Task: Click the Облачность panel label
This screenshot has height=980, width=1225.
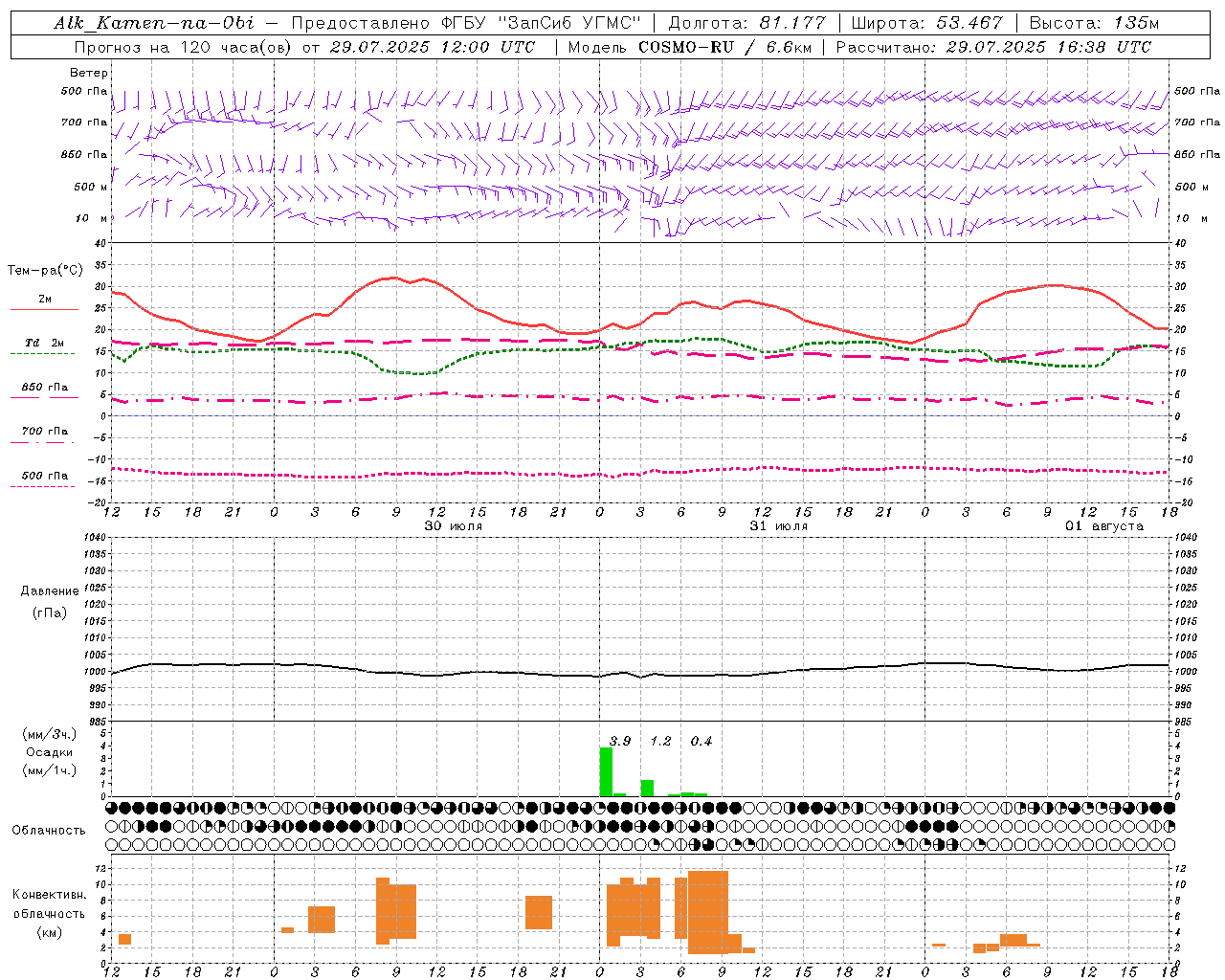Action: coord(49,830)
